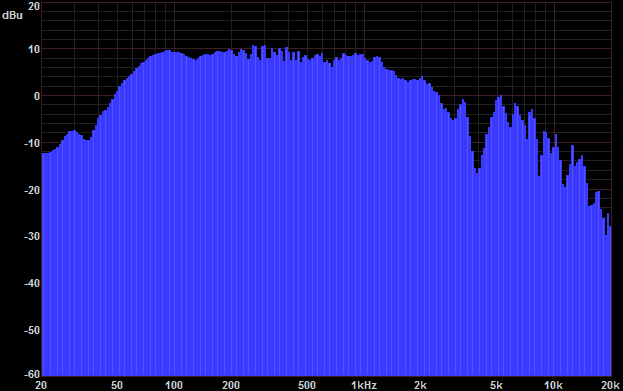This screenshot has width=623, height=391.
Task: Click the -20 level axis label
Action: 31,190
